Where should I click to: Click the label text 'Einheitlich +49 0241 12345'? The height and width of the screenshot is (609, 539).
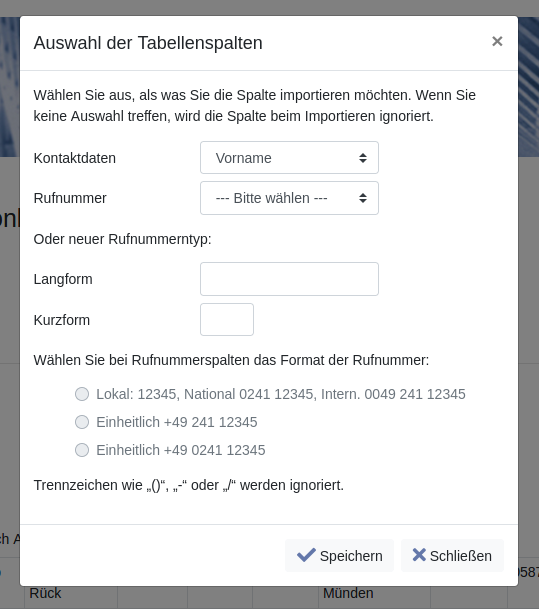[181, 450]
